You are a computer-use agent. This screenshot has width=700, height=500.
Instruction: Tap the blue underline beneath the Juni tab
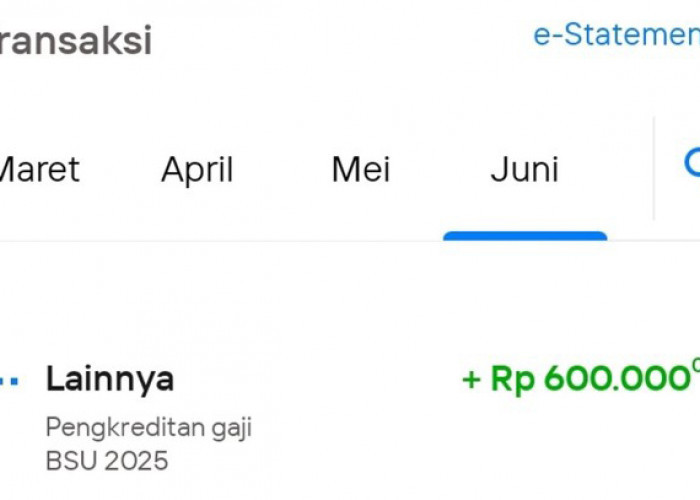524,236
